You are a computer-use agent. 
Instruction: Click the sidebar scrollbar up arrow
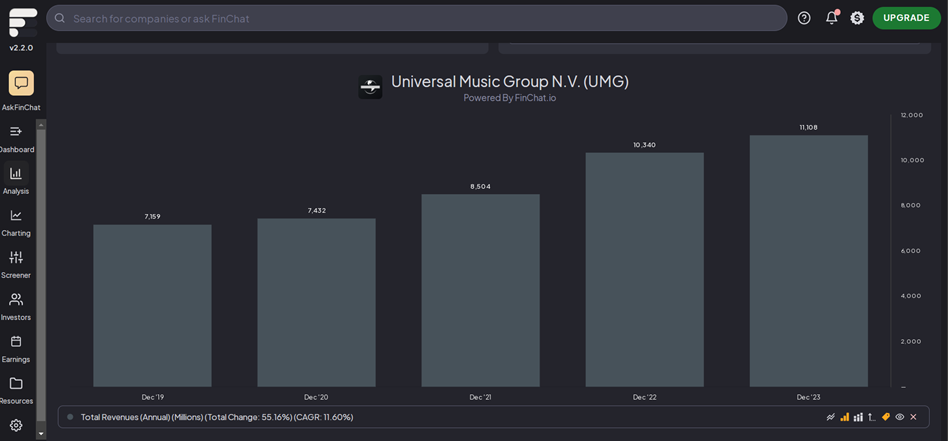[41, 125]
